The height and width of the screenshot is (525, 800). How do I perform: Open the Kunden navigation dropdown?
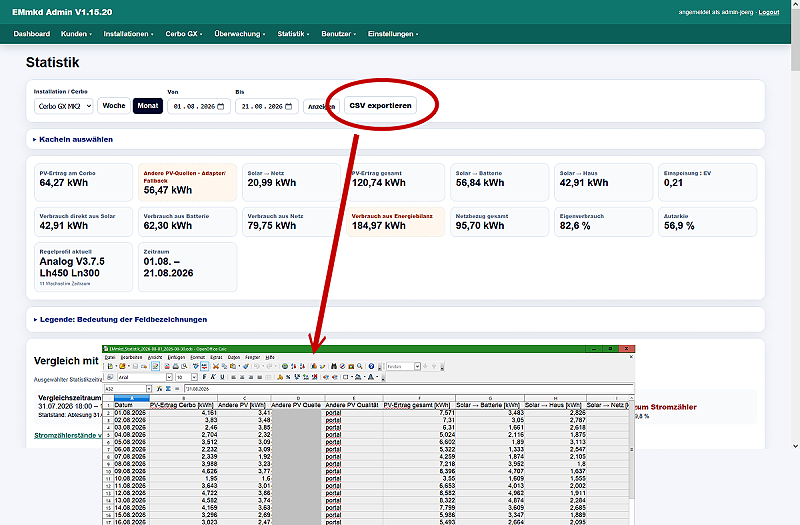click(x=76, y=34)
